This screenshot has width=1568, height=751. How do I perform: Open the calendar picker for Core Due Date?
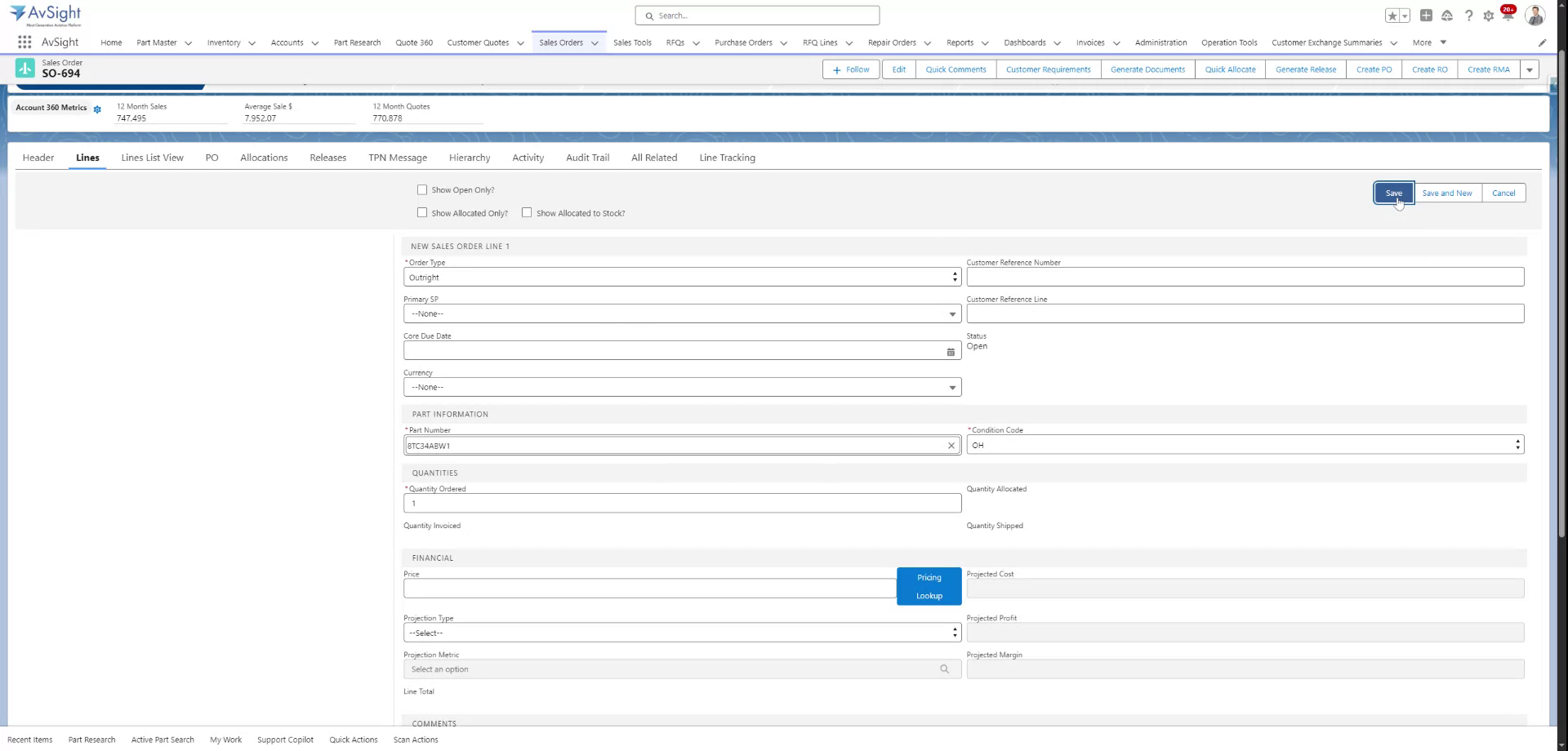click(x=950, y=352)
